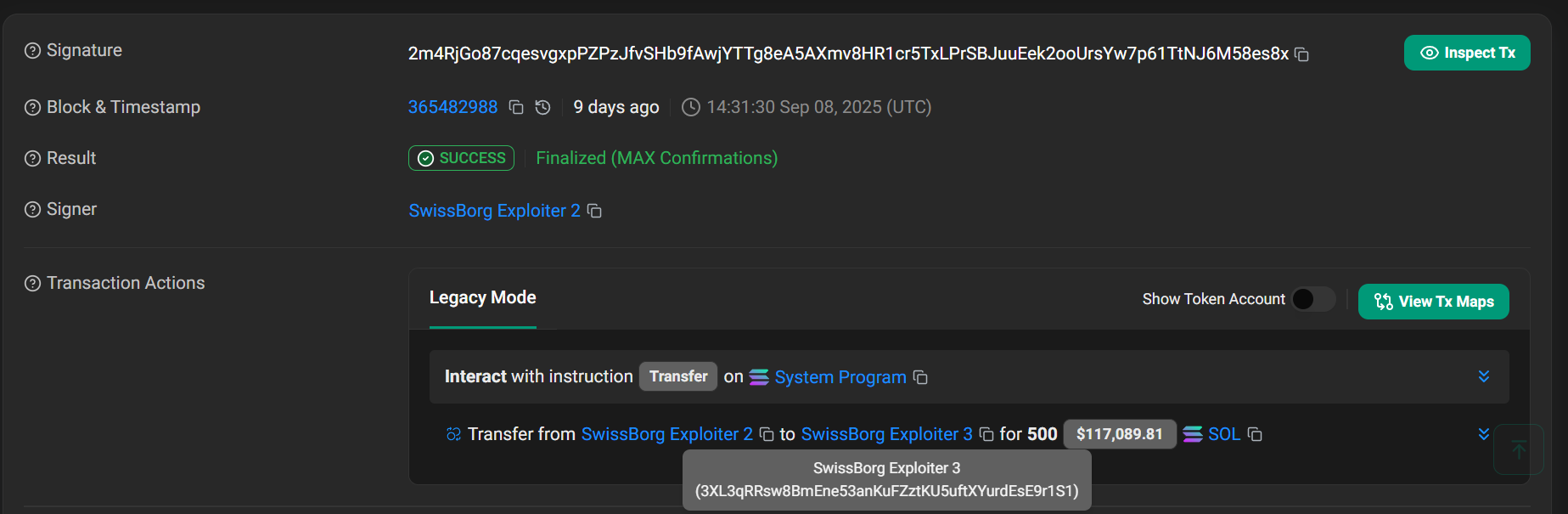Open the SOL token link
Image resolution: width=1568 pixels, height=514 pixels.
[x=1224, y=434]
